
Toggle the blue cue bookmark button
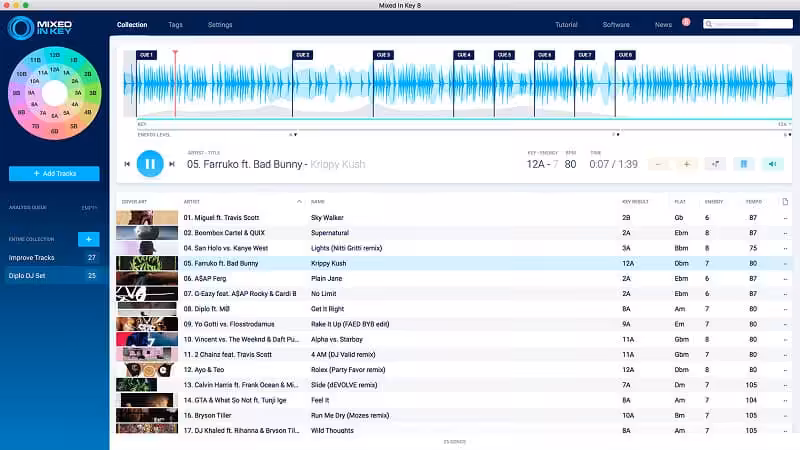point(743,163)
